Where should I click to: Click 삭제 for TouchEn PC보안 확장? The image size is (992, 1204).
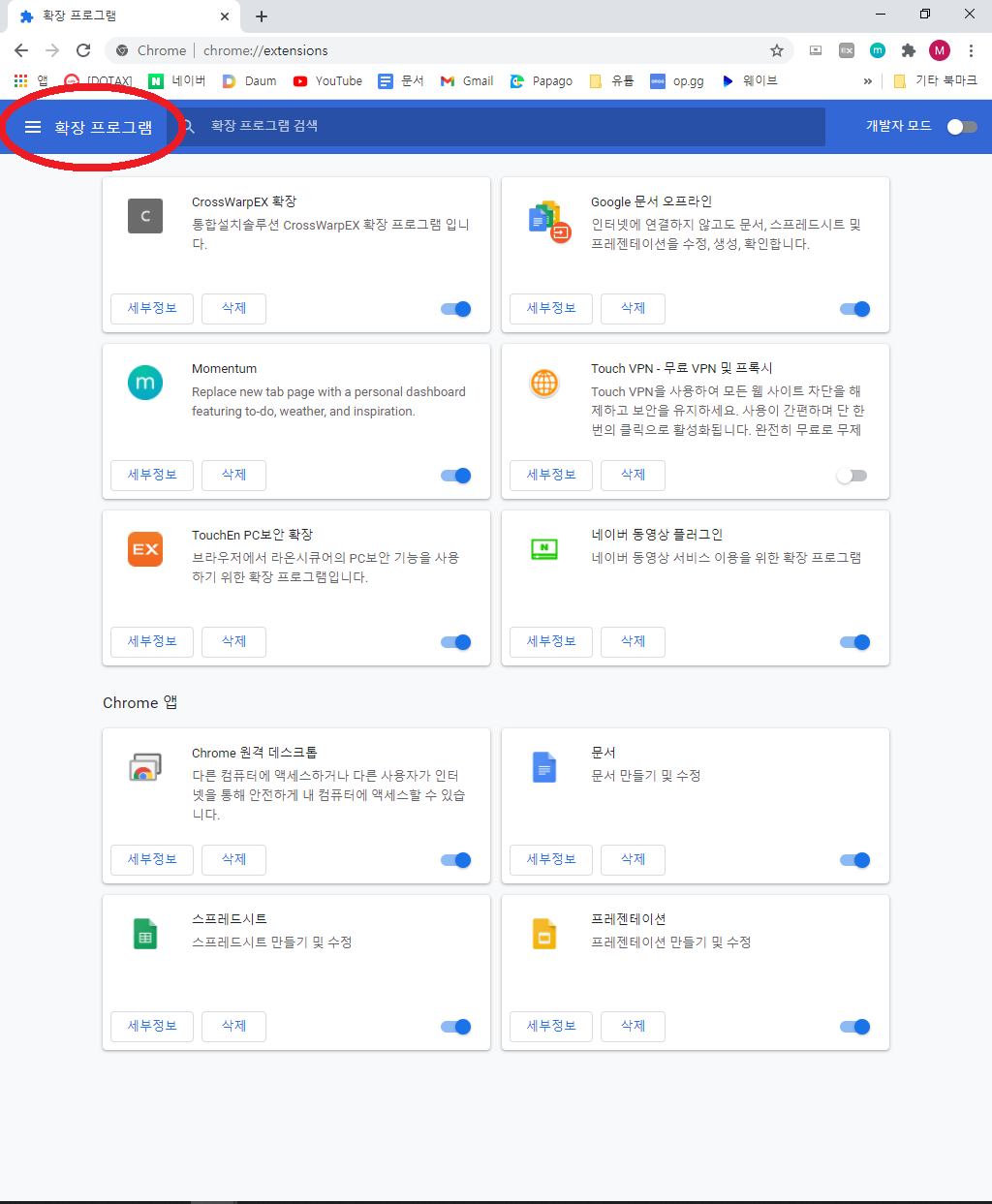coord(233,642)
